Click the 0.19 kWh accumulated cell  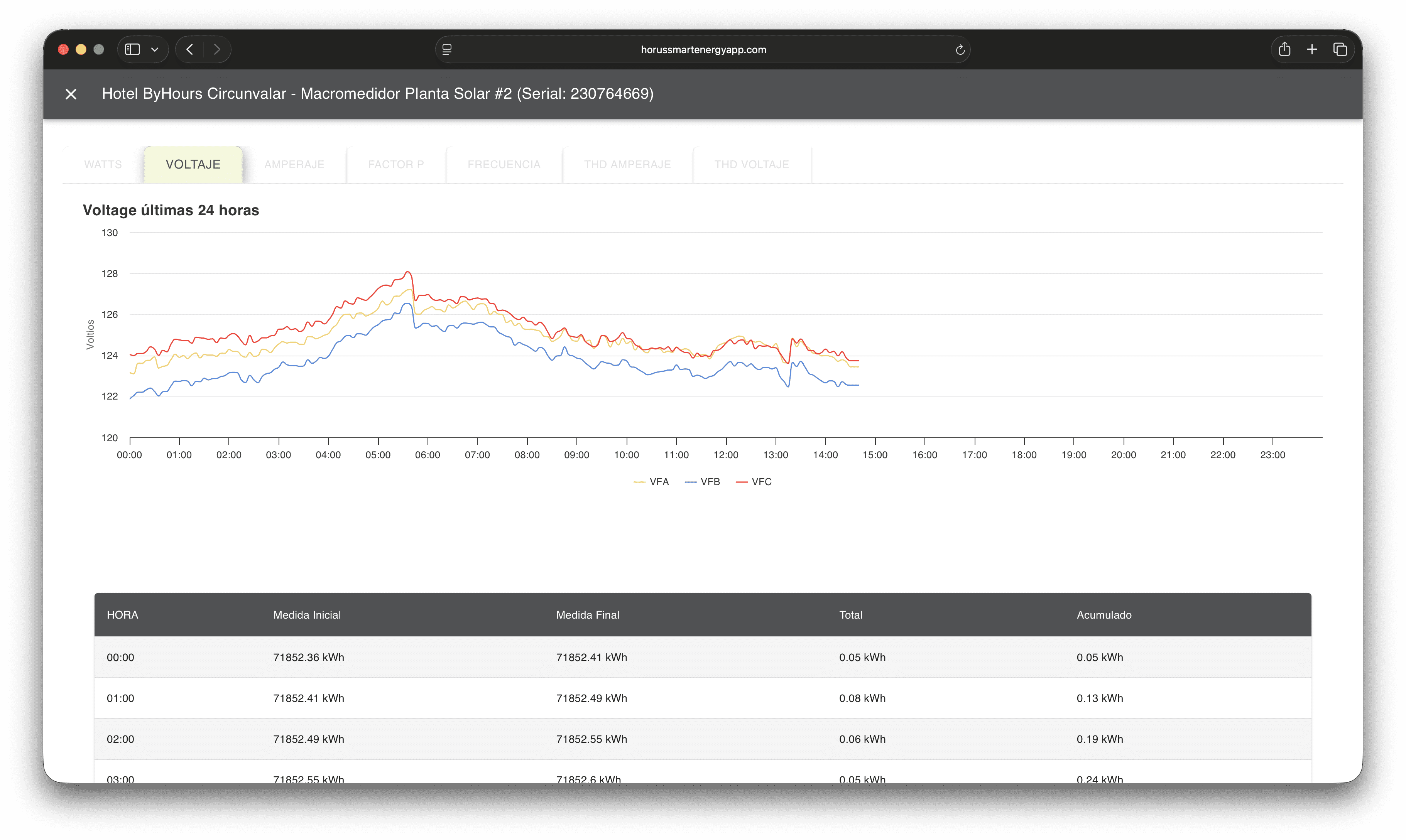[x=1100, y=739]
